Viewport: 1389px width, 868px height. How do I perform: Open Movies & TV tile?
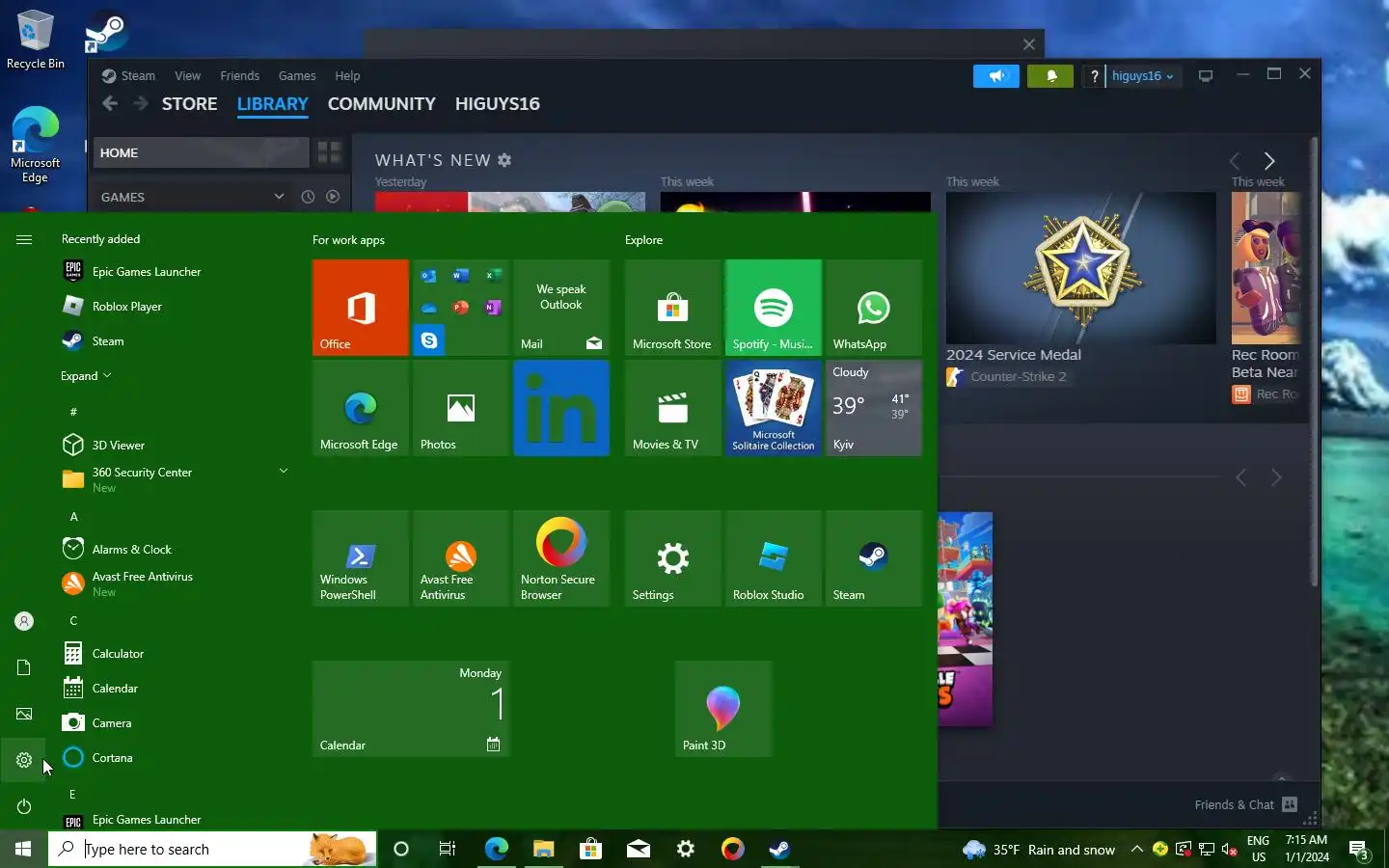tap(673, 408)
